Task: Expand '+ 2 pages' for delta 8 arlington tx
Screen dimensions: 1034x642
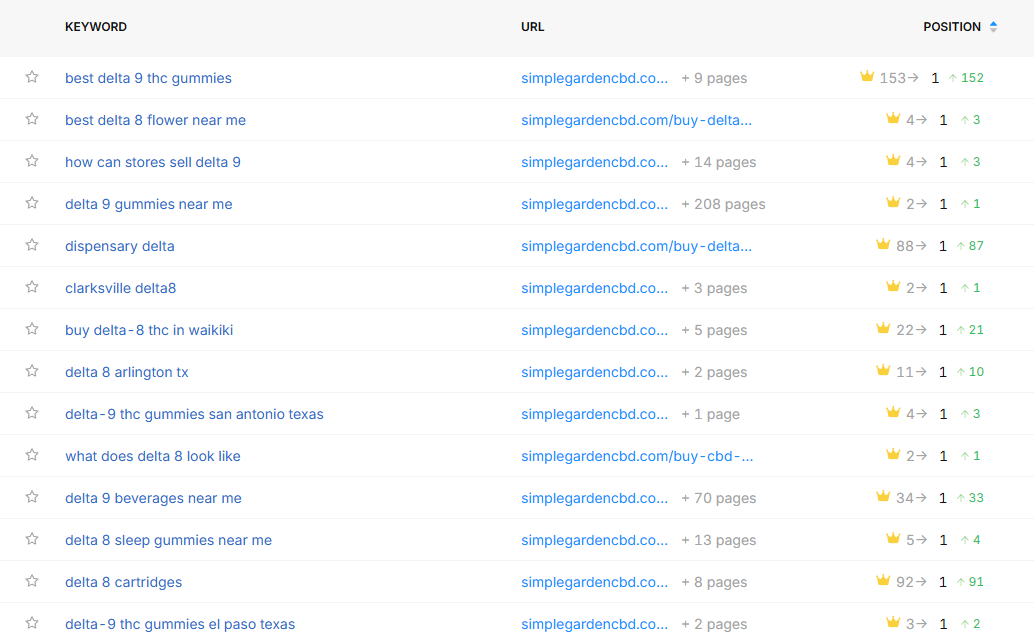Action: [714, 372]
